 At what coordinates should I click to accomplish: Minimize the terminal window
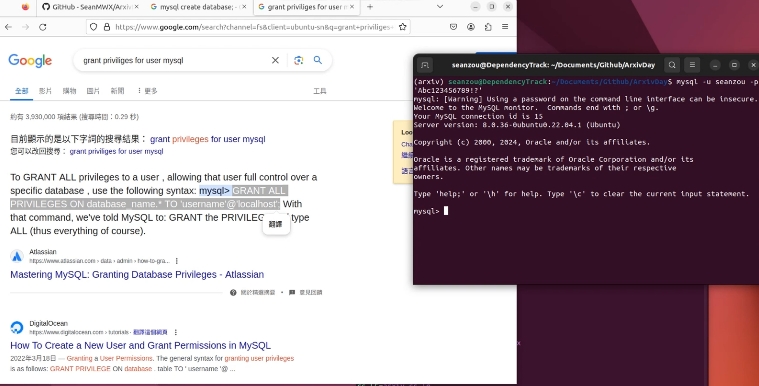(715, 65)
